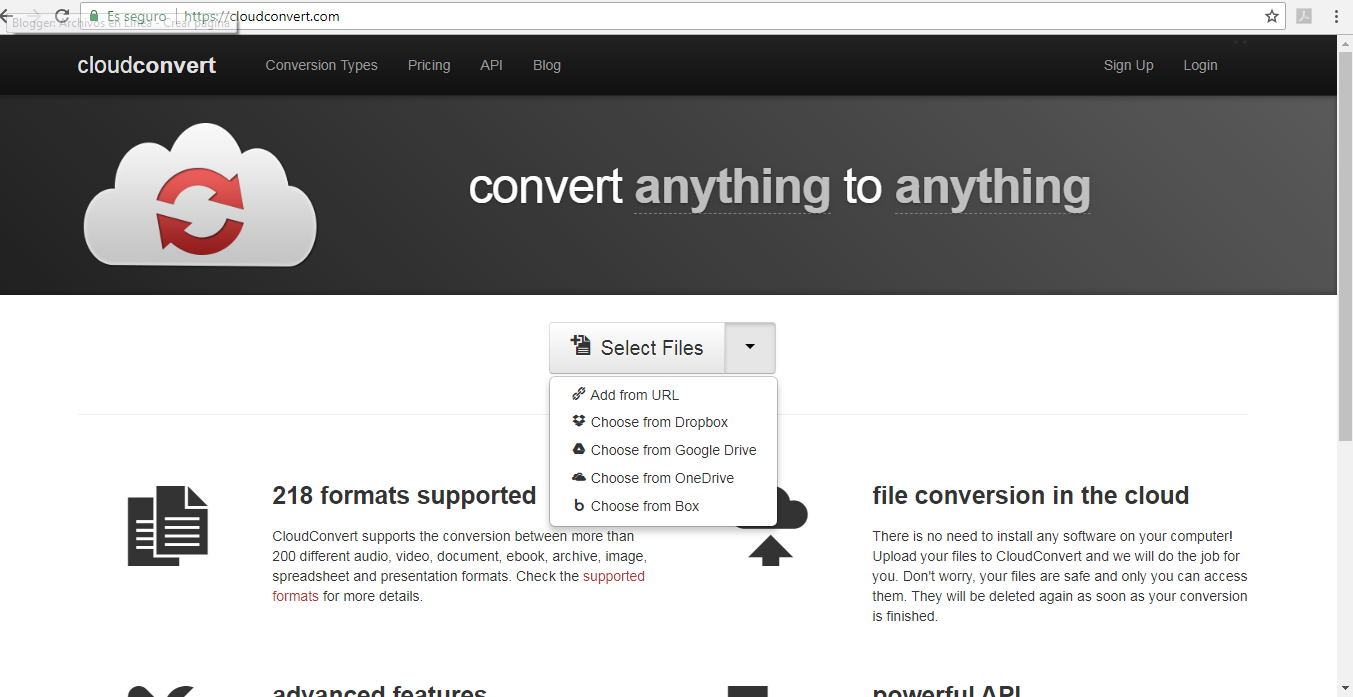The image size is (1353, 697).
Task: Click Sign Up in the header
Action: click(1129, 65)
